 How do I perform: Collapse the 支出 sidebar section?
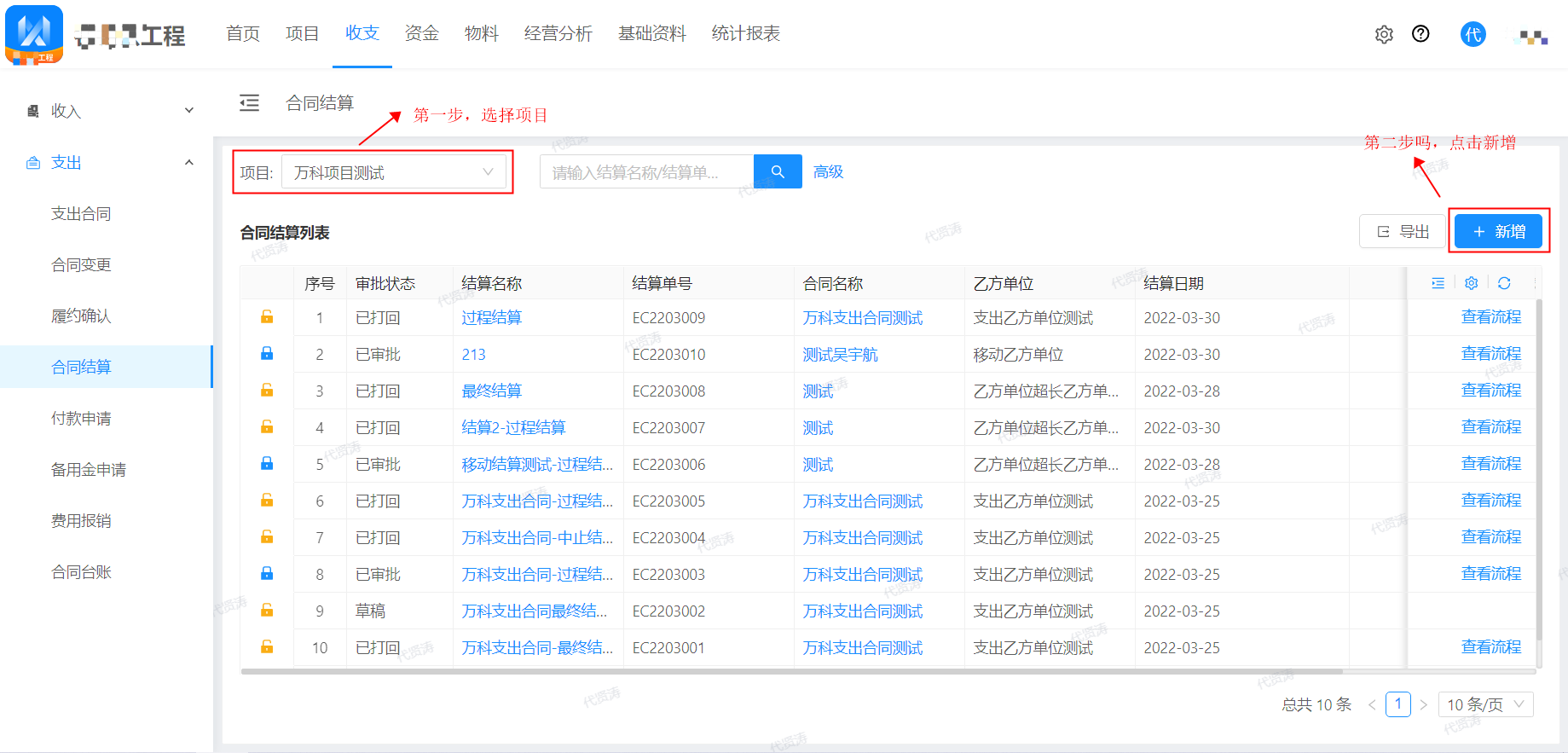coord(107,162)
